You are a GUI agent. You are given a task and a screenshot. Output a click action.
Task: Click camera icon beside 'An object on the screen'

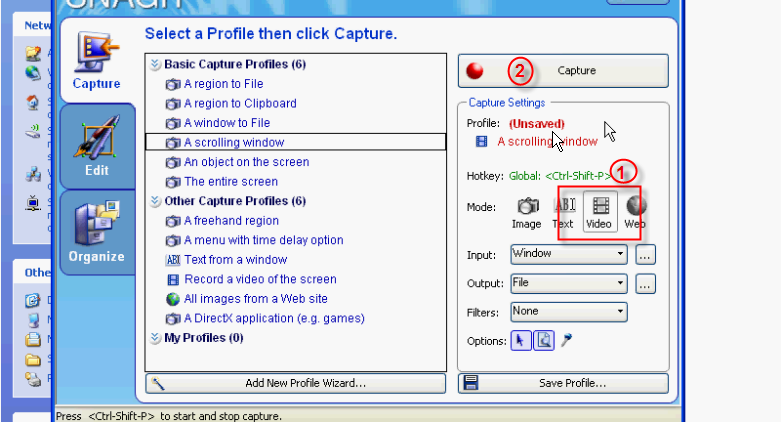tap(173, 162)
